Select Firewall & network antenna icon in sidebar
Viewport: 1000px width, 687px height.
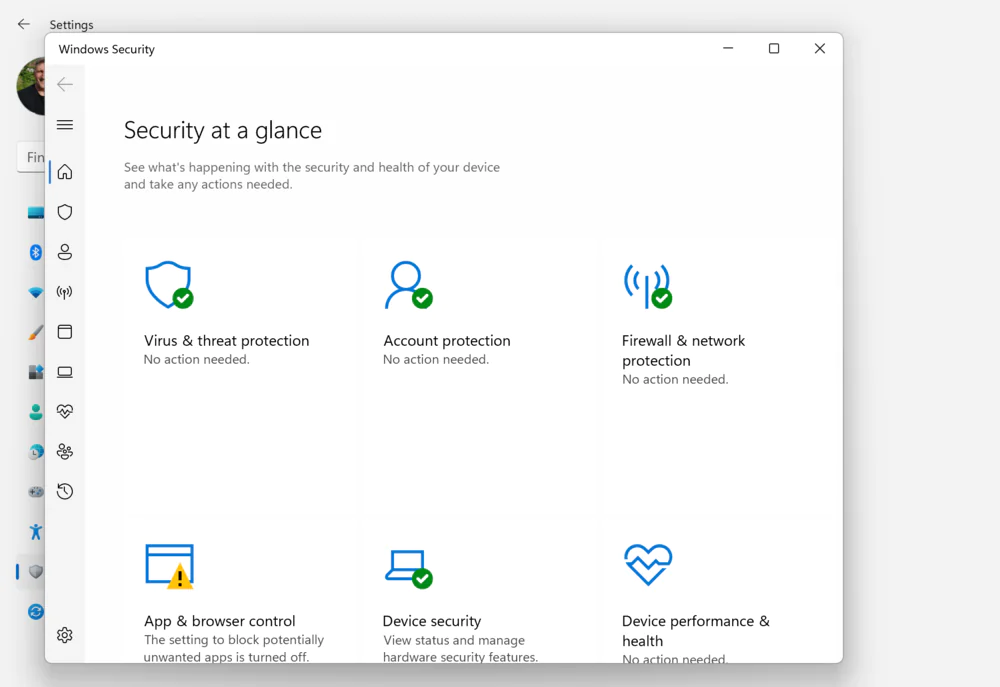coord(65,292)
